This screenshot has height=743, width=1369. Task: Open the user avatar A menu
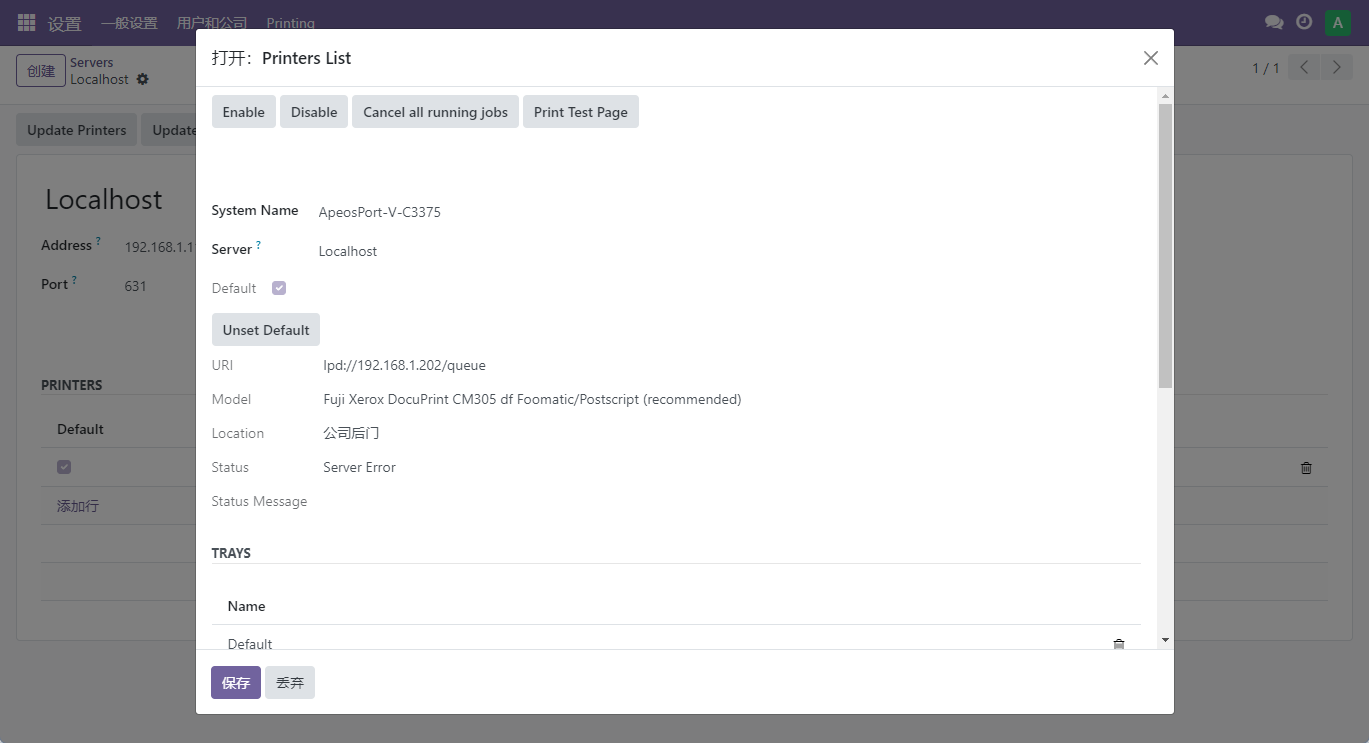pos(1338,23)
